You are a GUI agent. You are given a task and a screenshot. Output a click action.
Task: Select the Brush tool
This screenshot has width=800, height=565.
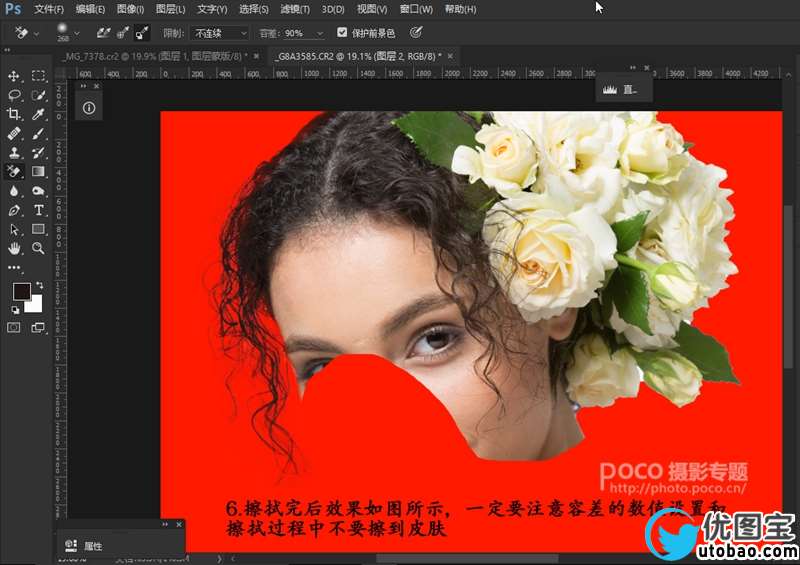[x=38, y=133]
